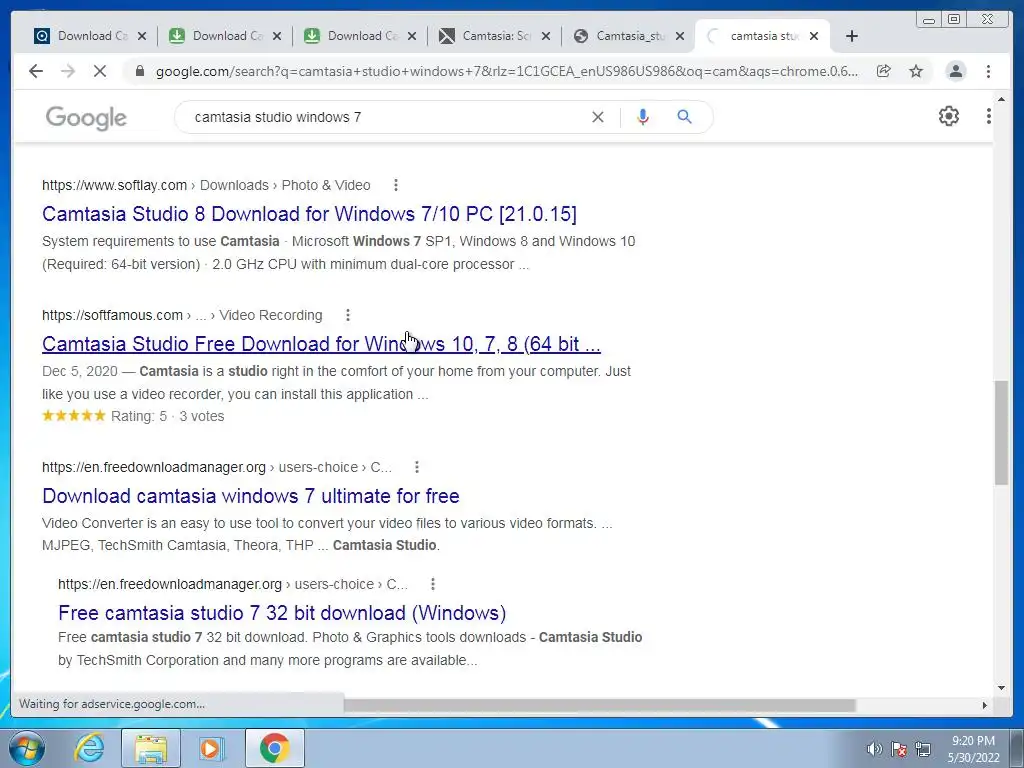Open options for indented freedownloadmanager.org result
Image resolution: width=1024 pixels, height=768 pixels.
[x=432, y=584]
